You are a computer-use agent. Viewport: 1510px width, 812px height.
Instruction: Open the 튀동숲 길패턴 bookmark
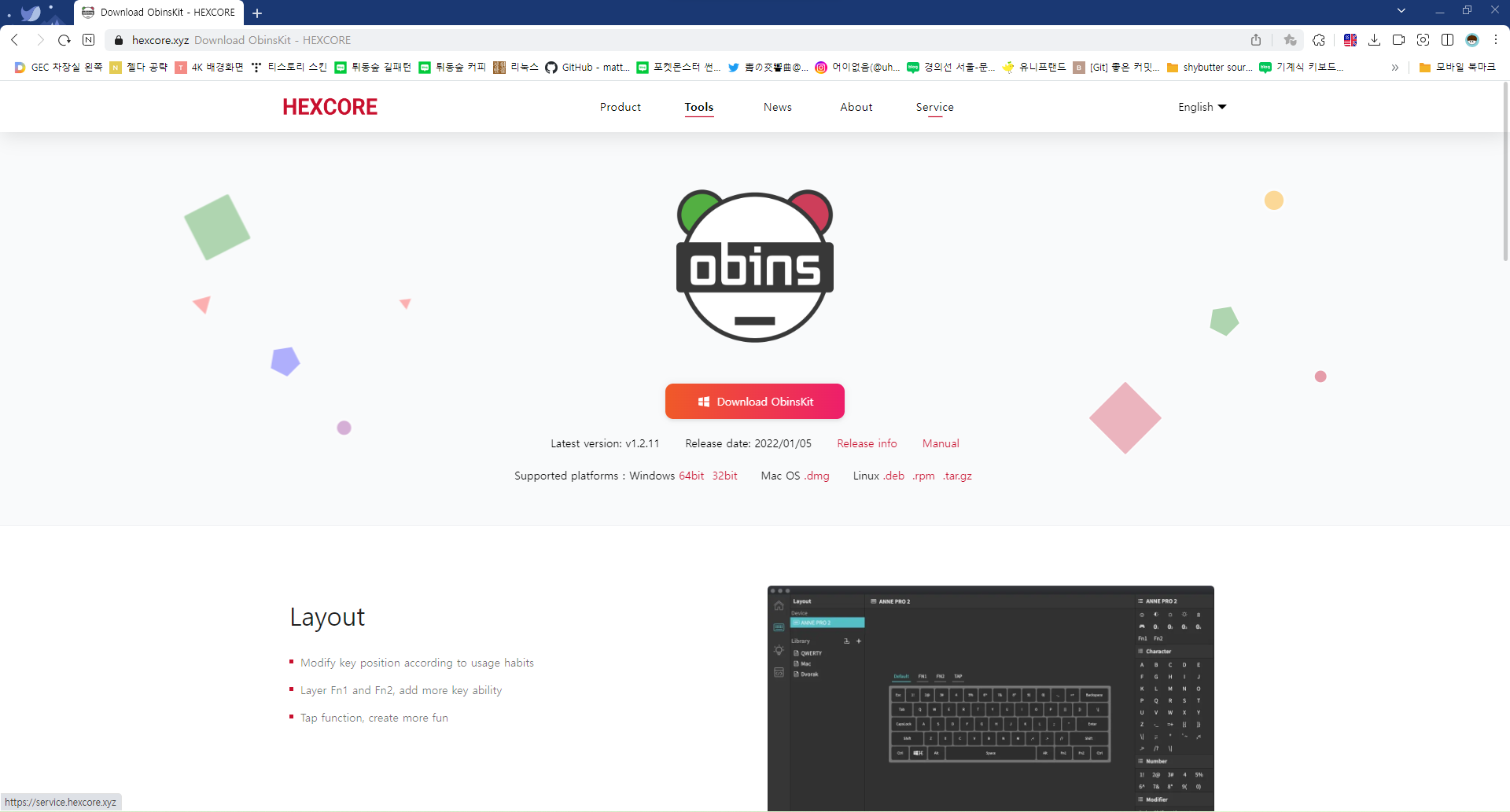point(373,68)
